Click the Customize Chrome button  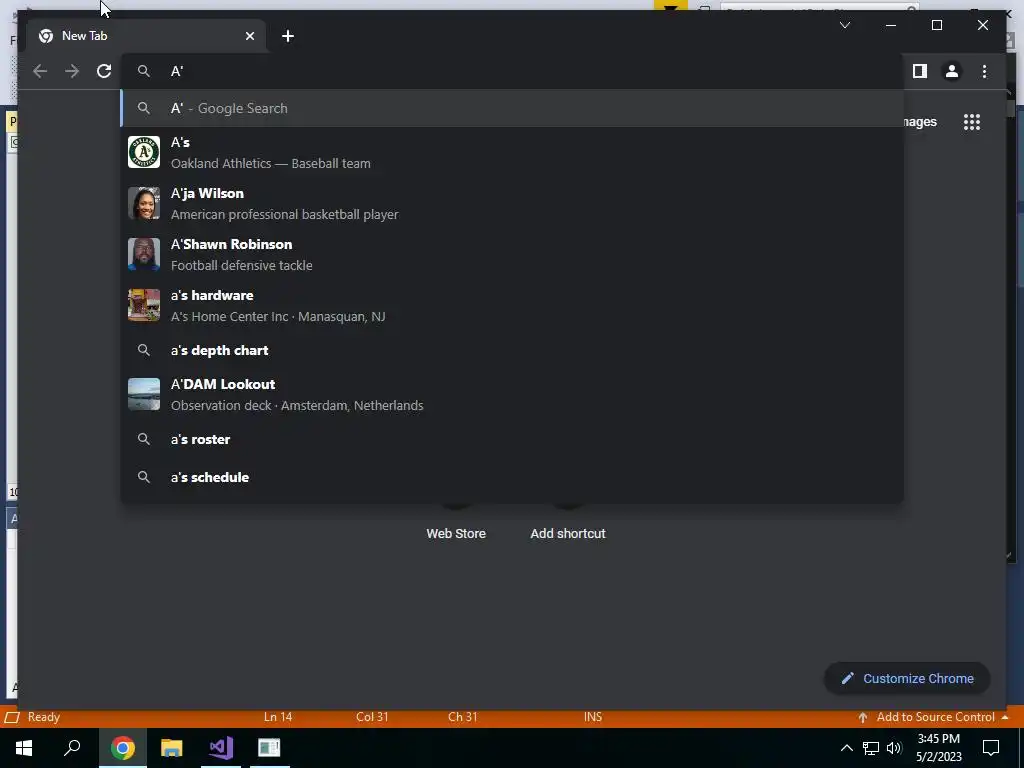907,679
